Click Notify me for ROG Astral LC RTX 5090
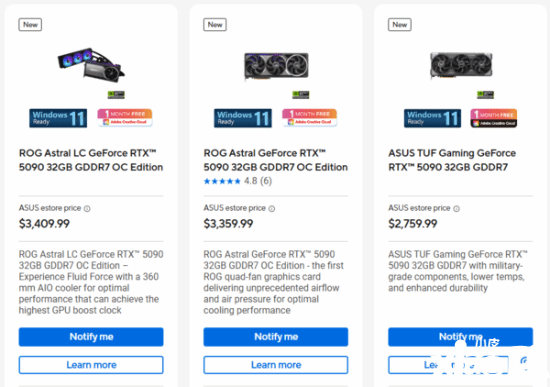 91,337
